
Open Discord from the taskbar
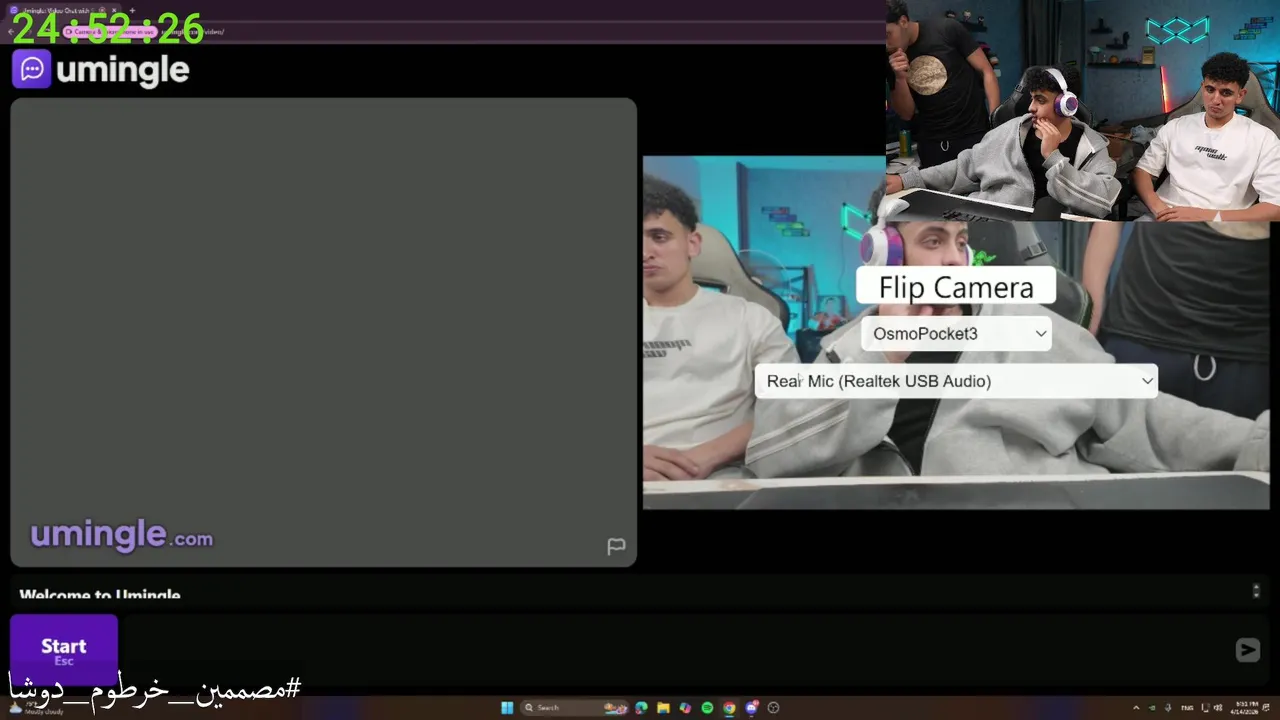(x=751, y=708)
